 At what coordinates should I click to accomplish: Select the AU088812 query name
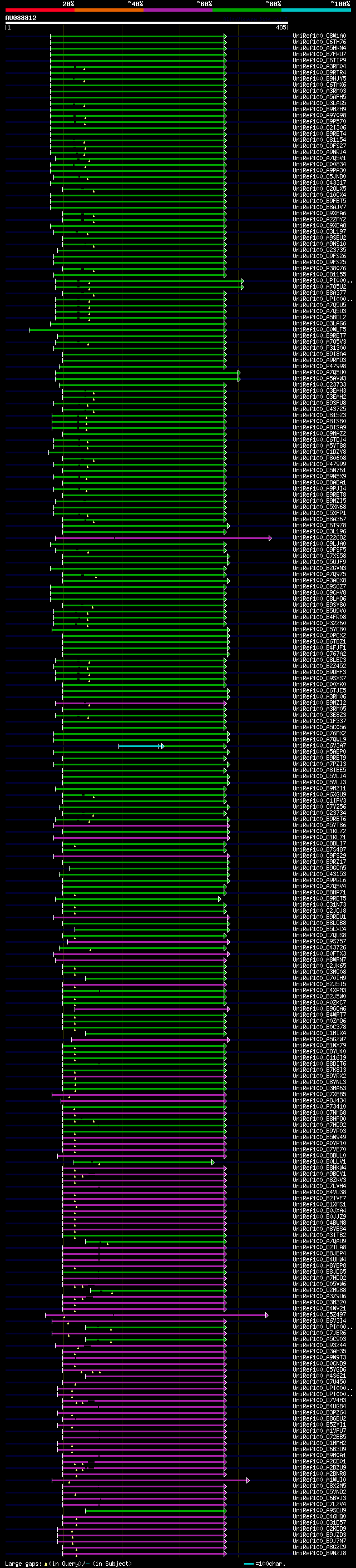[x=21, y=18]
